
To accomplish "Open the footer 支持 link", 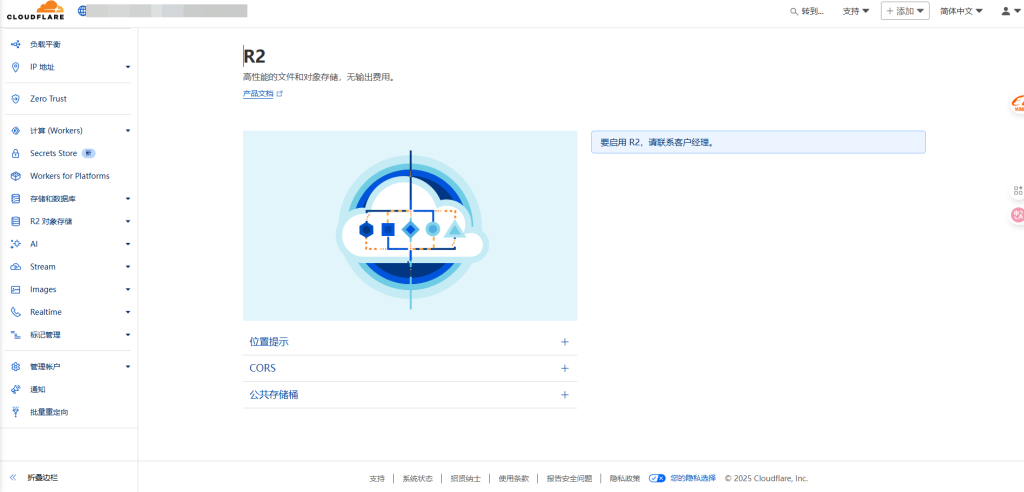I will click(x=377, y=478).
